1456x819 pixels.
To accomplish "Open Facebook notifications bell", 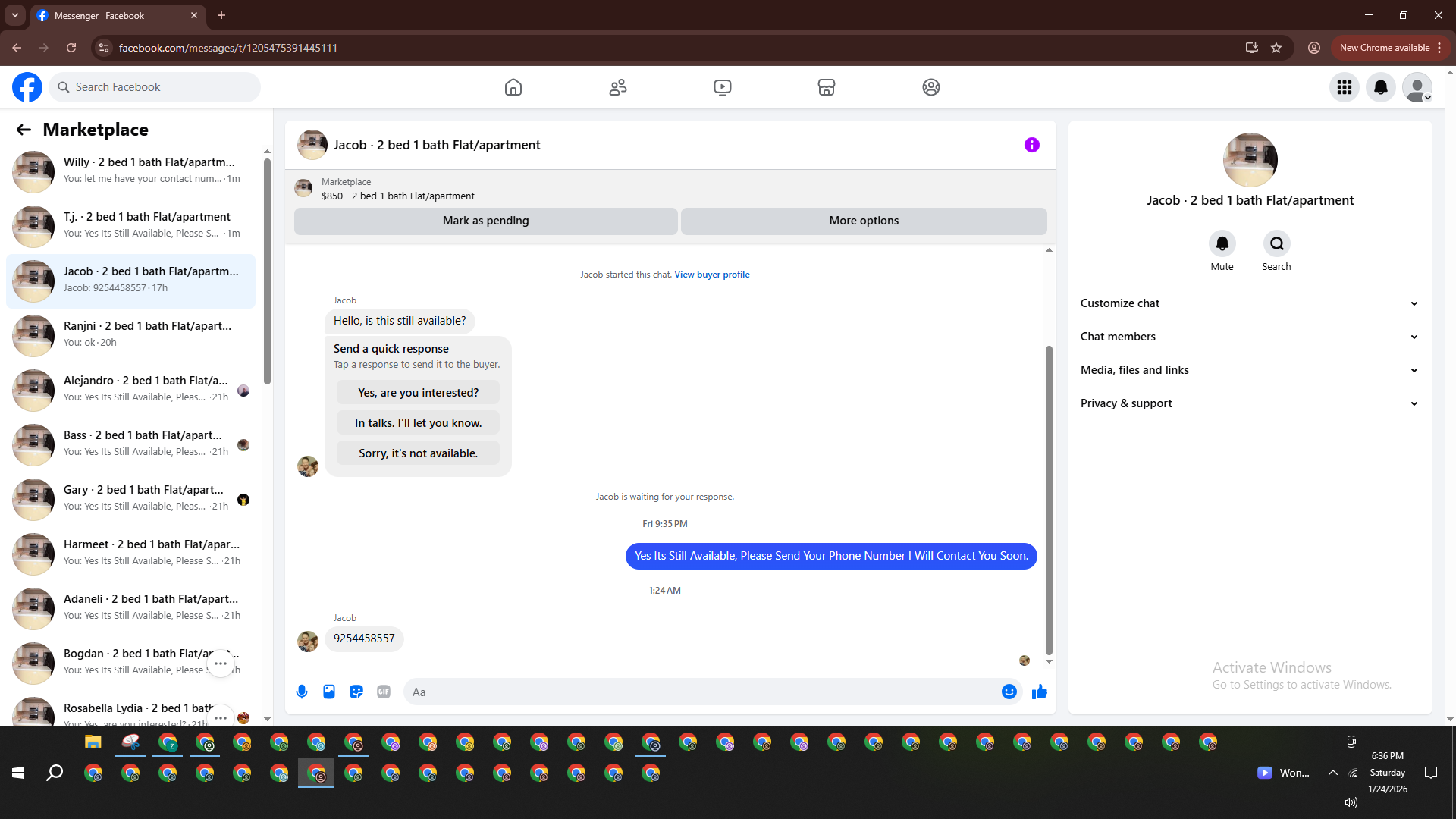I will (1381, 87).
